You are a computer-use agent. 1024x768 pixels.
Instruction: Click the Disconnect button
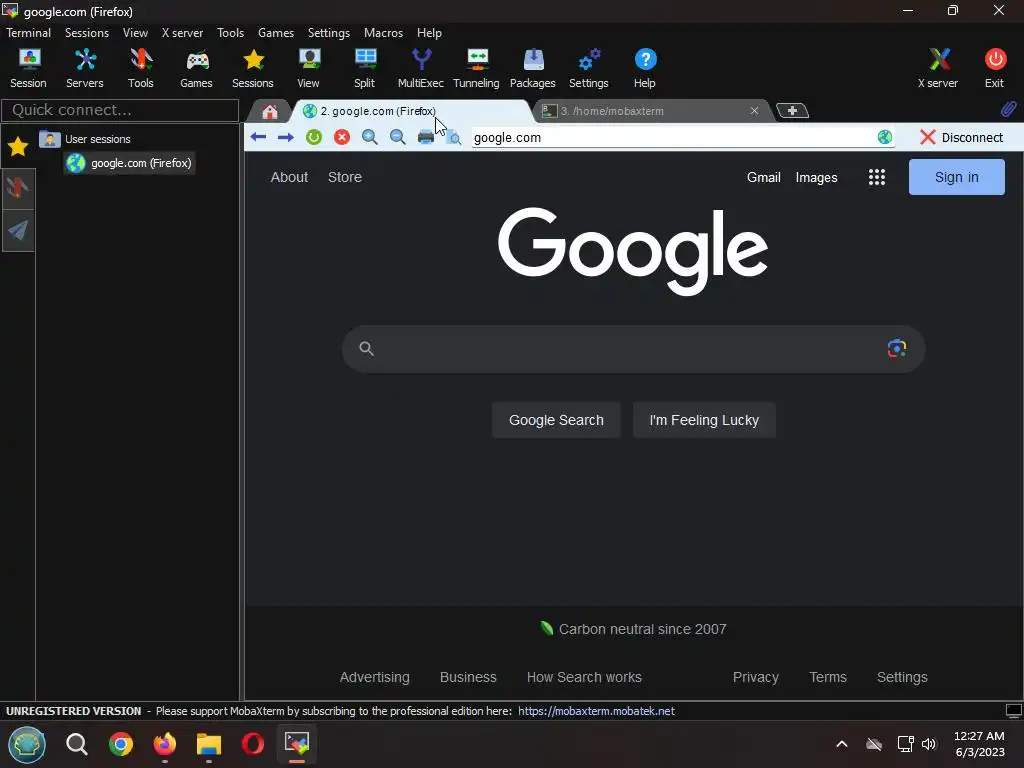coord(961,137)
